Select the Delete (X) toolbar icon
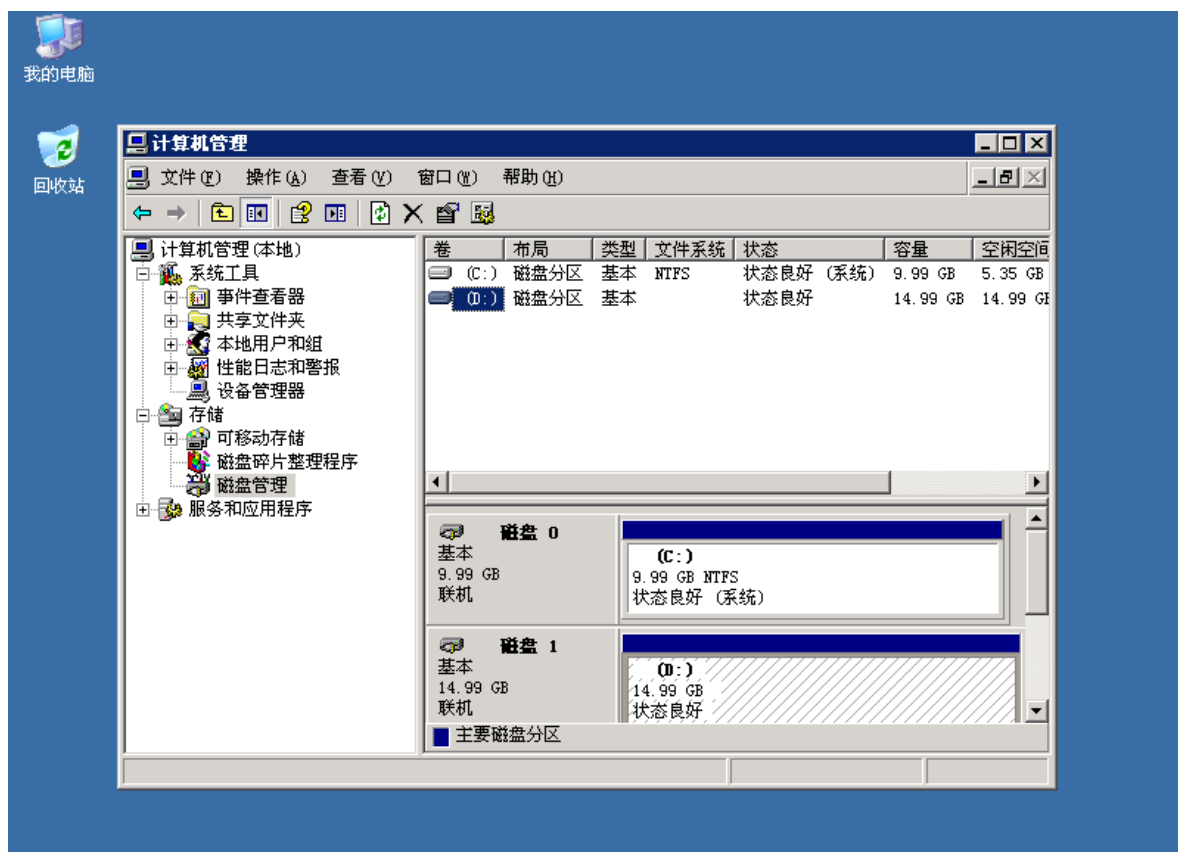This screenshot has height=852, width=1178. 412,212
